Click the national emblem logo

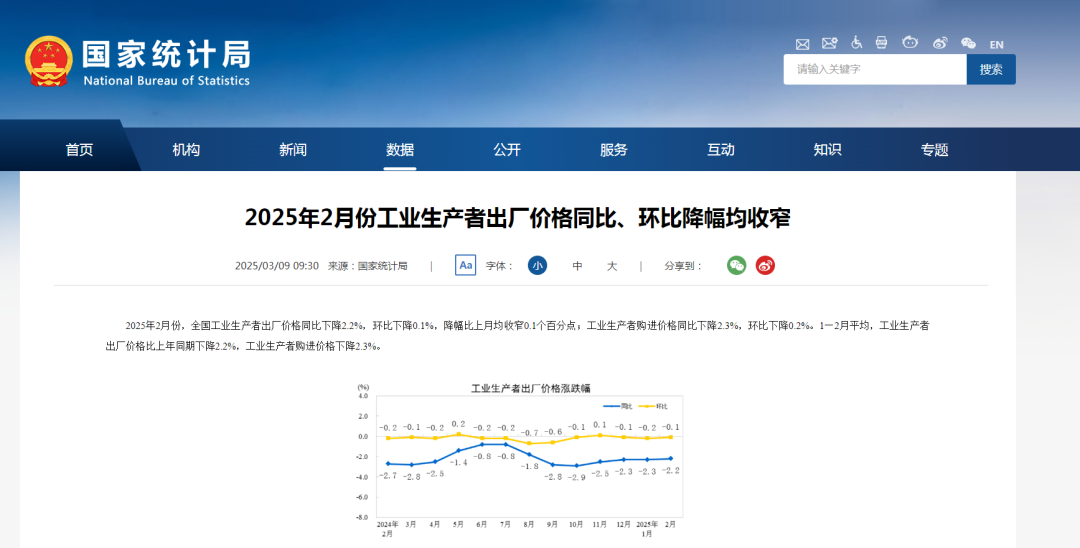[49, 61]
